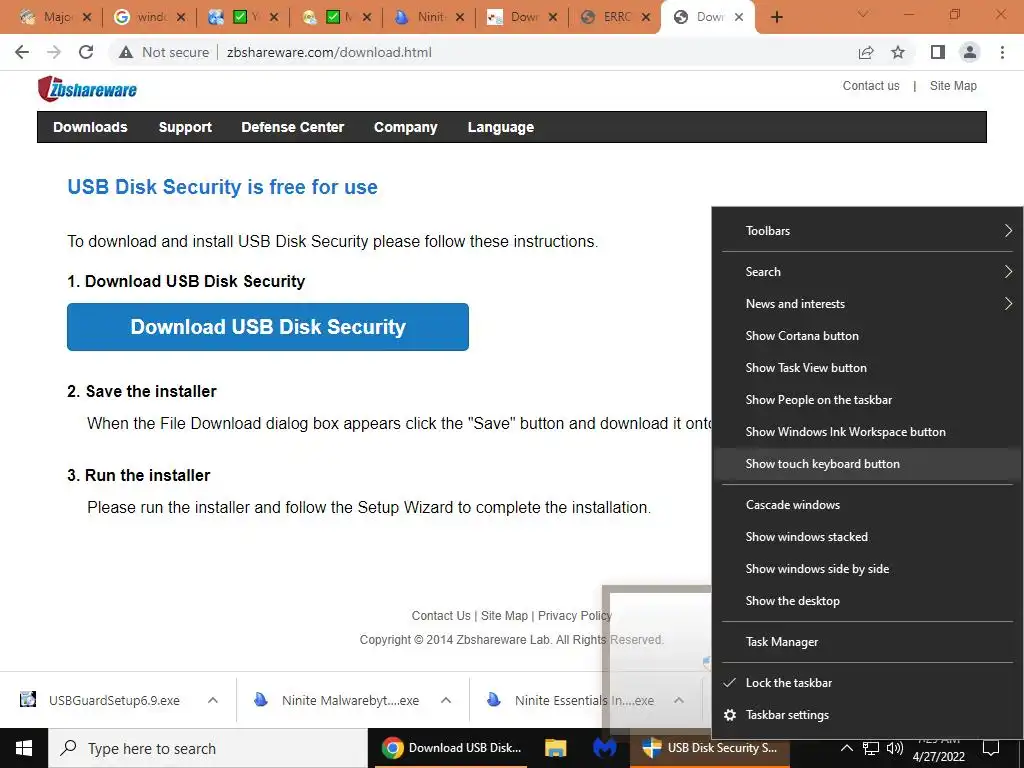The image size is (1024, 768).
Task: Open the Support navigation link
Action: [185, 127]
